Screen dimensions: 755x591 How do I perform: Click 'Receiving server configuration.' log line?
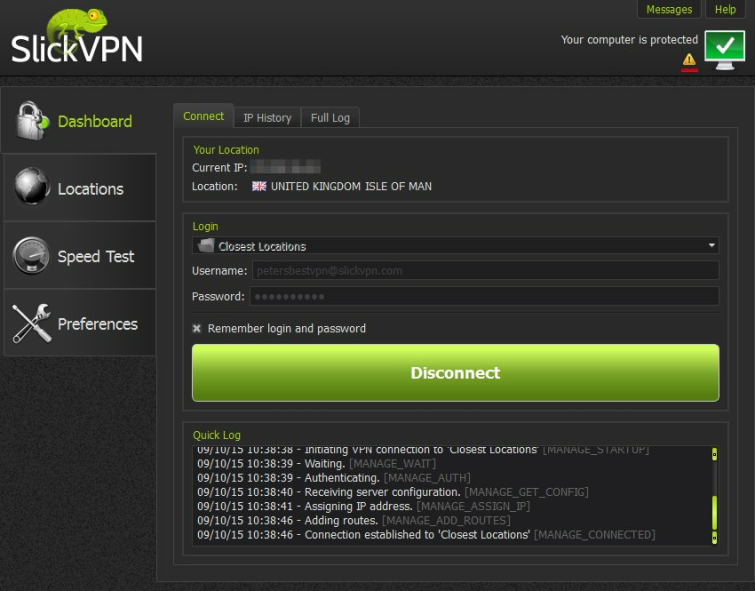(393, 492)
